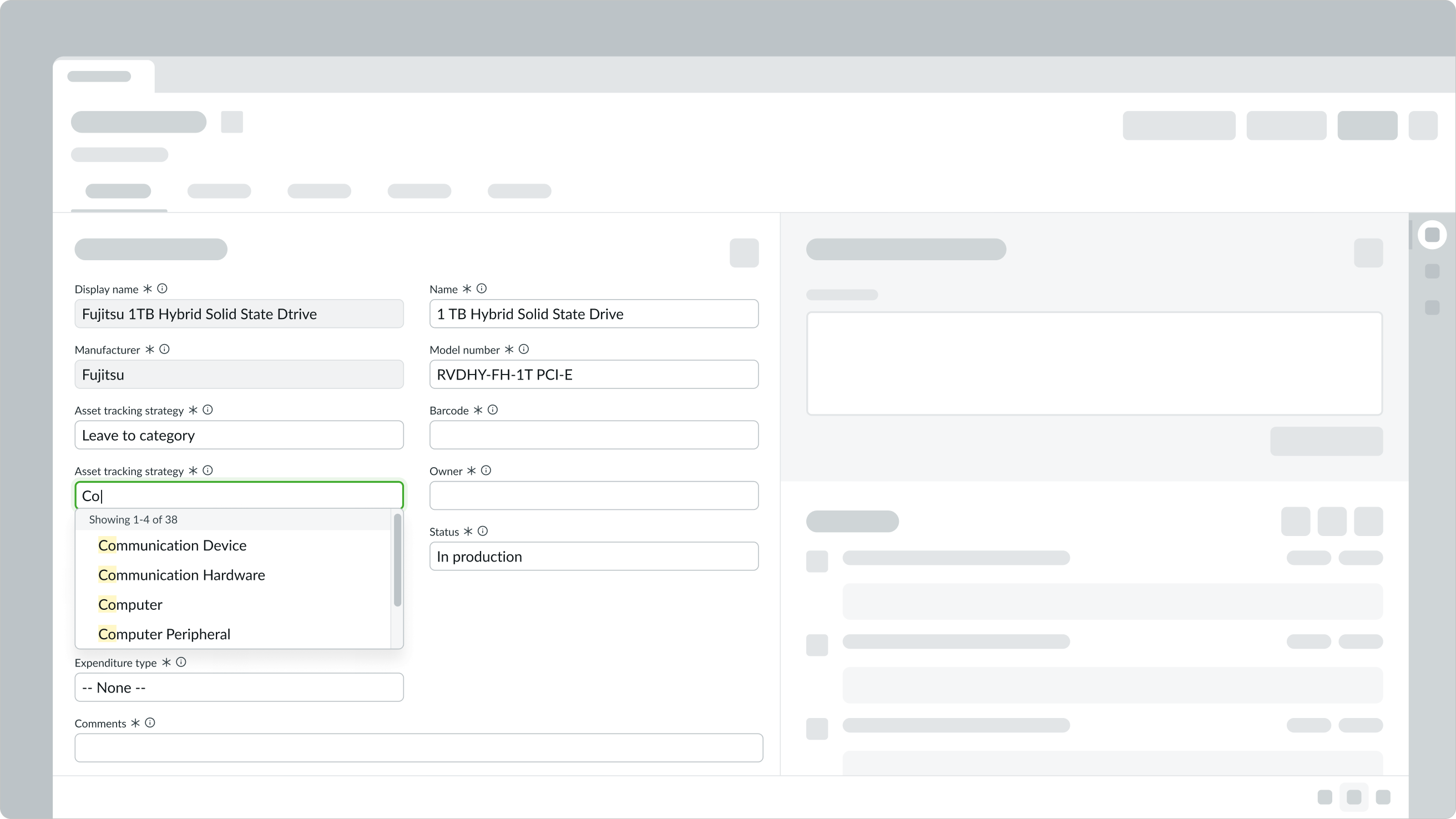Open the Asset tracking strategy Leave to category dropdown
The height and width of the screenshot is (819, 1456).
tap(239, 434)
